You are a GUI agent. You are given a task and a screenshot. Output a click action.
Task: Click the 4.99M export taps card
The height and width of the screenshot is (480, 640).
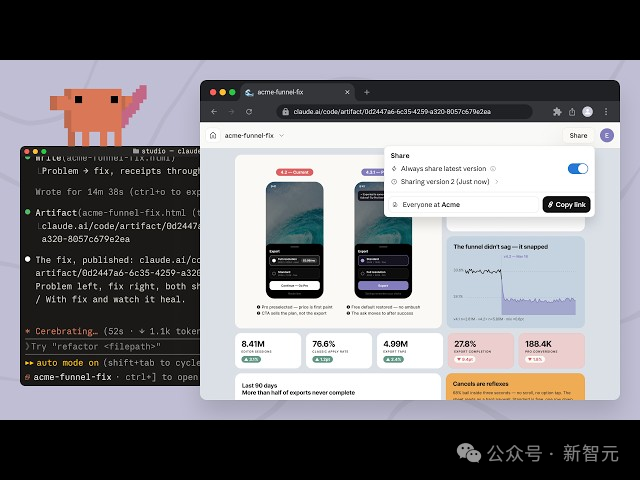click(410, 351)
